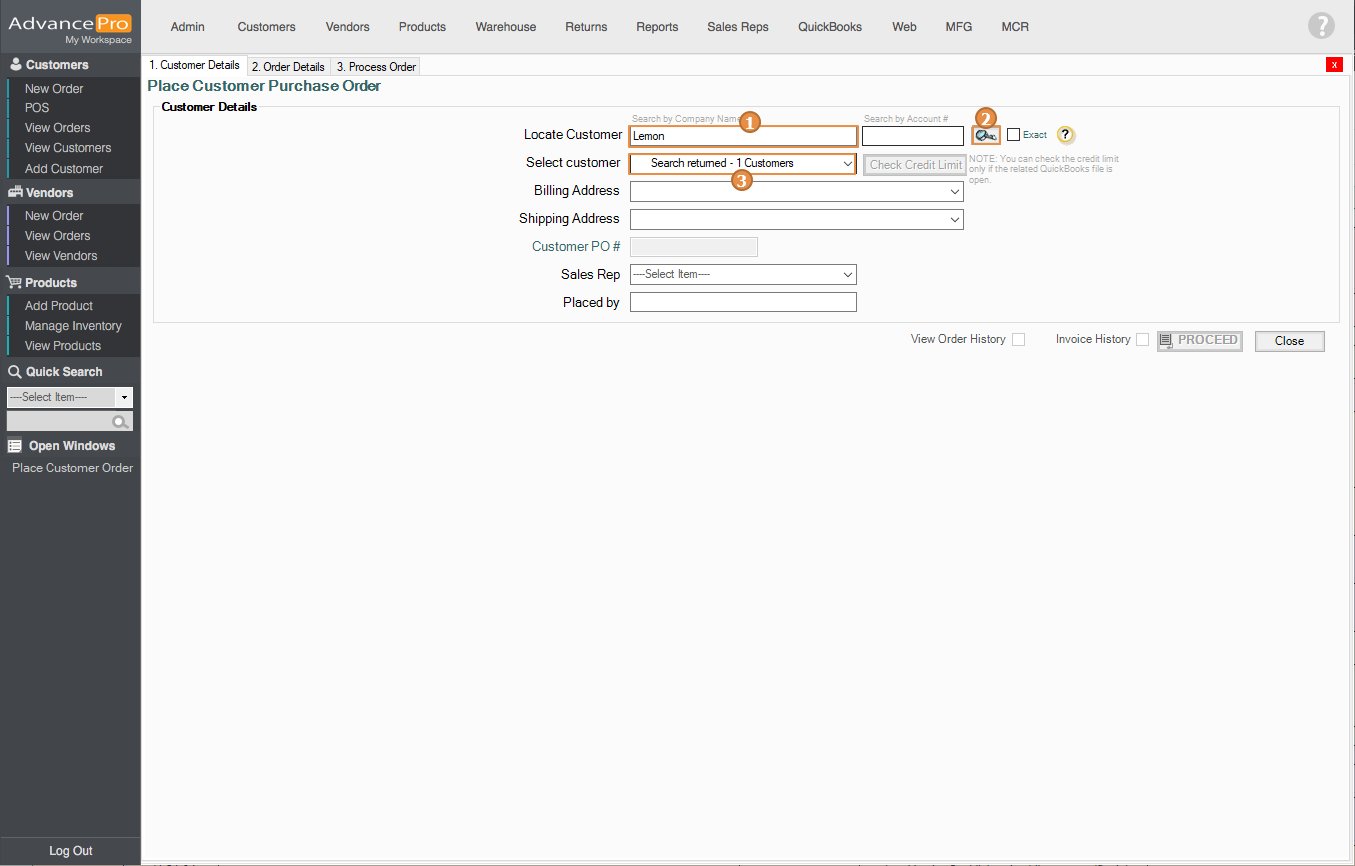This screenshot has width=1355, height=866.
Task: Tick the View Order History checkbox
Action: (x=1018, y=340)
